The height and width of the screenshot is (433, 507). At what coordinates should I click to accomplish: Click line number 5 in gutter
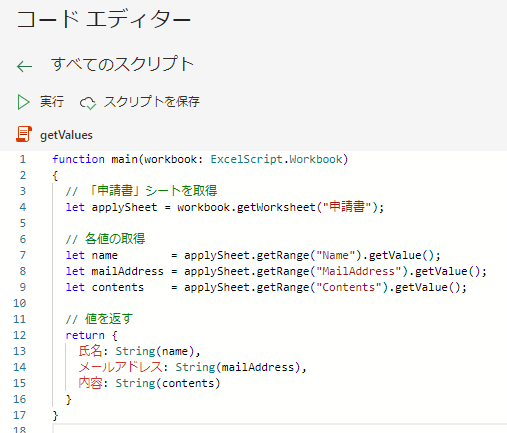coord(22,223)
